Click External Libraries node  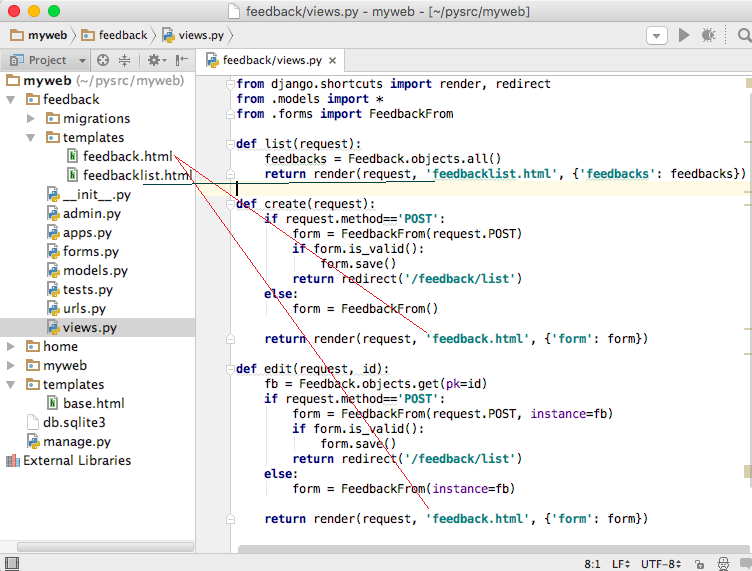(77, 460)
